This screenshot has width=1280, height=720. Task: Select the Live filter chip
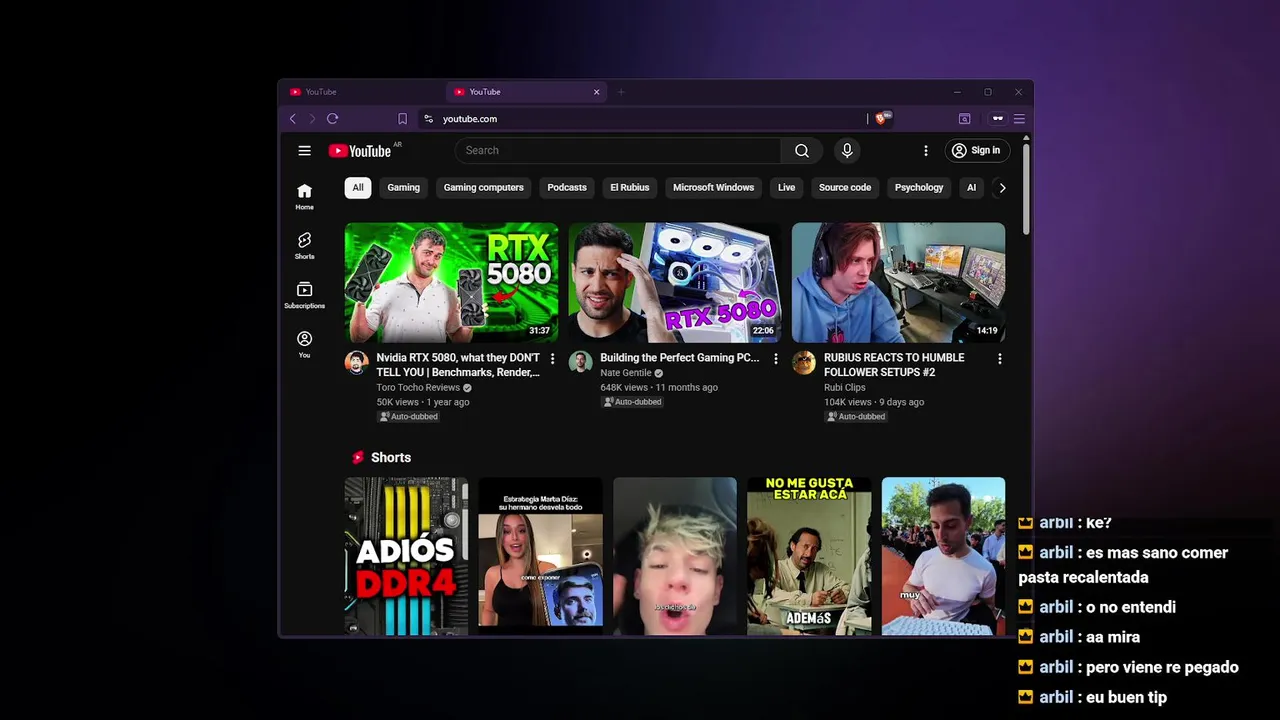pos(787,188)
